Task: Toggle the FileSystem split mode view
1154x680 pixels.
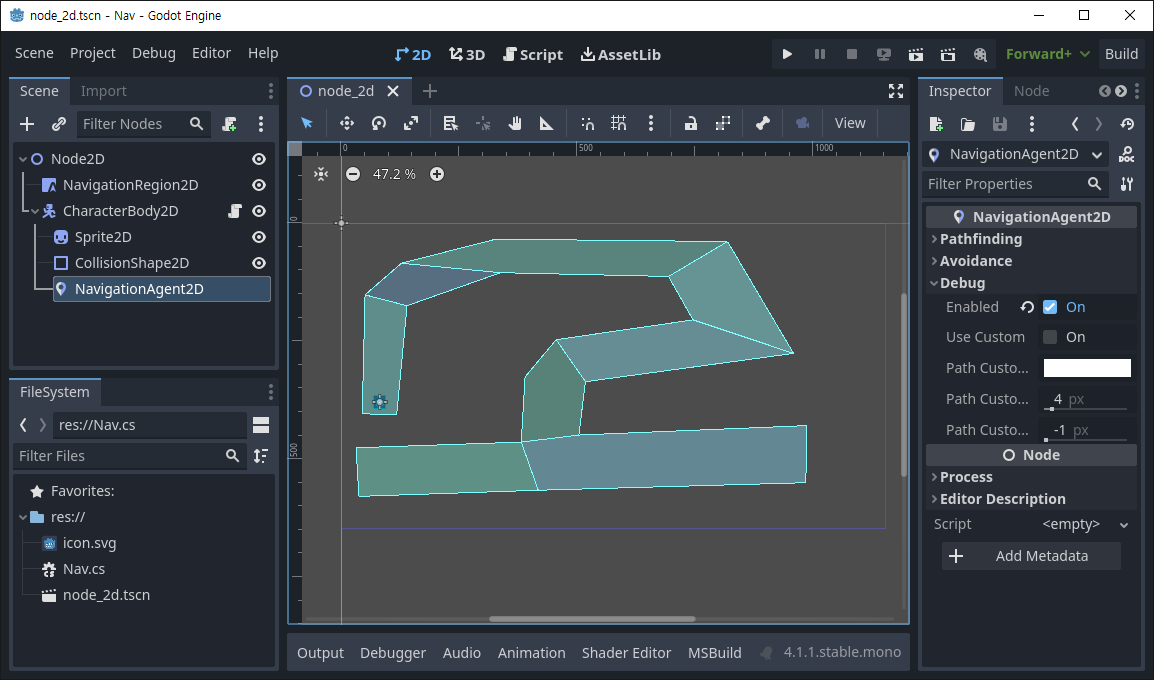Action: (261, 425)
